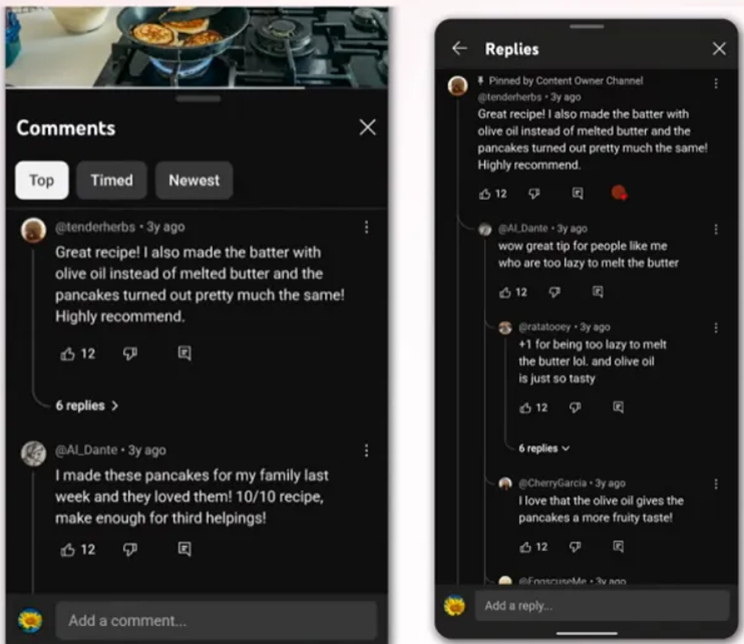Toggle dislike on @AI_Dante reply in Replies panel
The image size is (744, 644).
click(x=554, y=292)
